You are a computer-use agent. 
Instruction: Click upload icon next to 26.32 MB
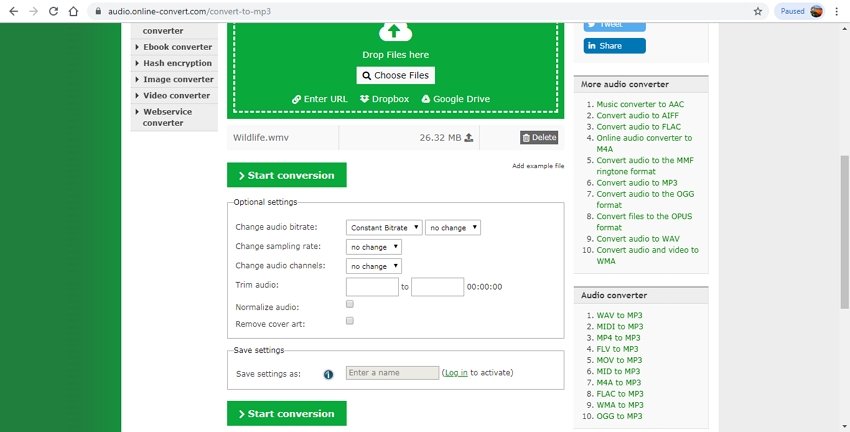click(x=469, y=138)
